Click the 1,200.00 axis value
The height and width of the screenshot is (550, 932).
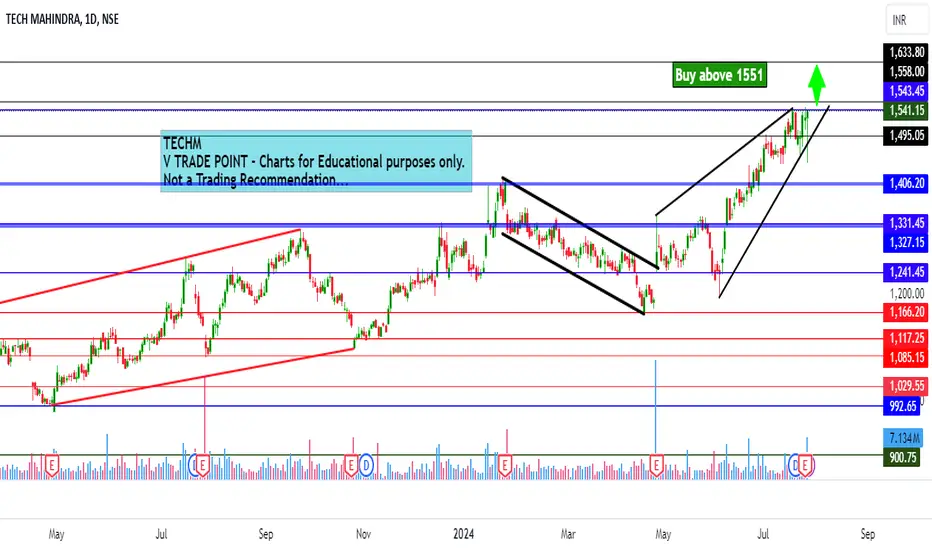pos(906,293)
